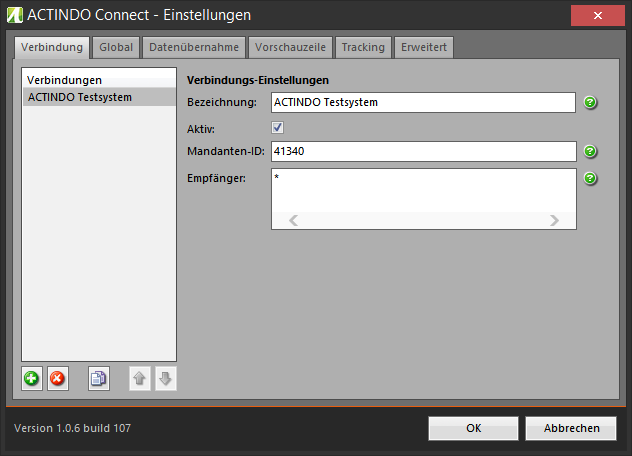632x456 pixels.
Task: Open the Datenübernahme tab
Action: (194, 47)
